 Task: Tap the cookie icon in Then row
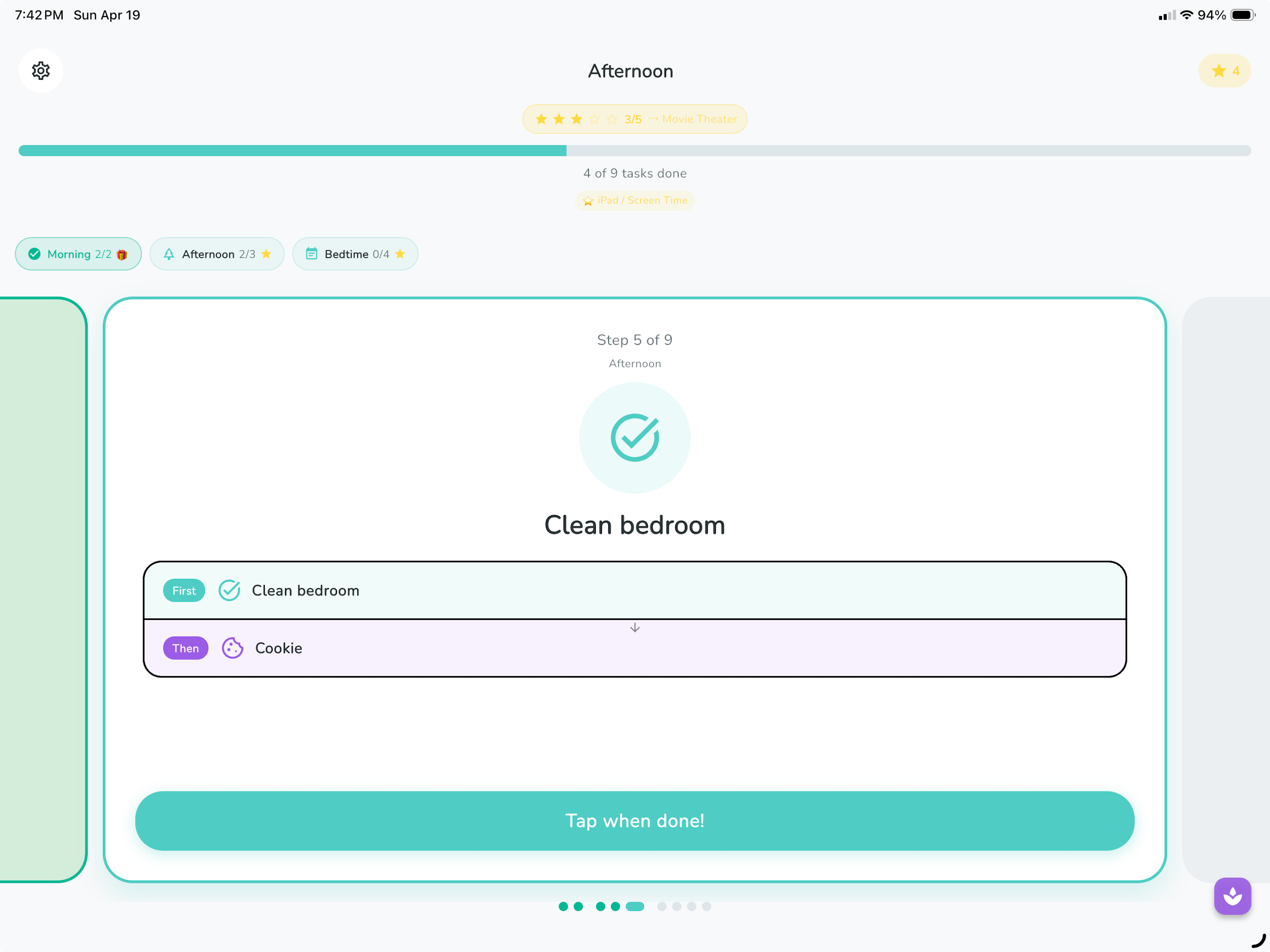[233, 648]
